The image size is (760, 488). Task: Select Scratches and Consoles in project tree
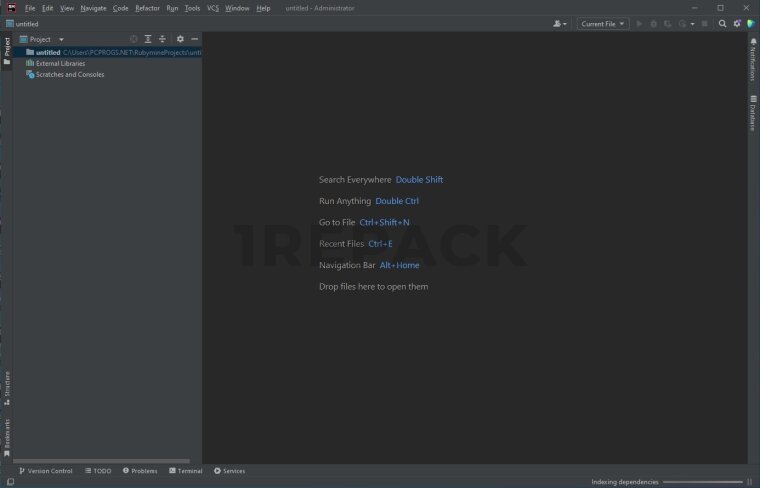(69, 74)
